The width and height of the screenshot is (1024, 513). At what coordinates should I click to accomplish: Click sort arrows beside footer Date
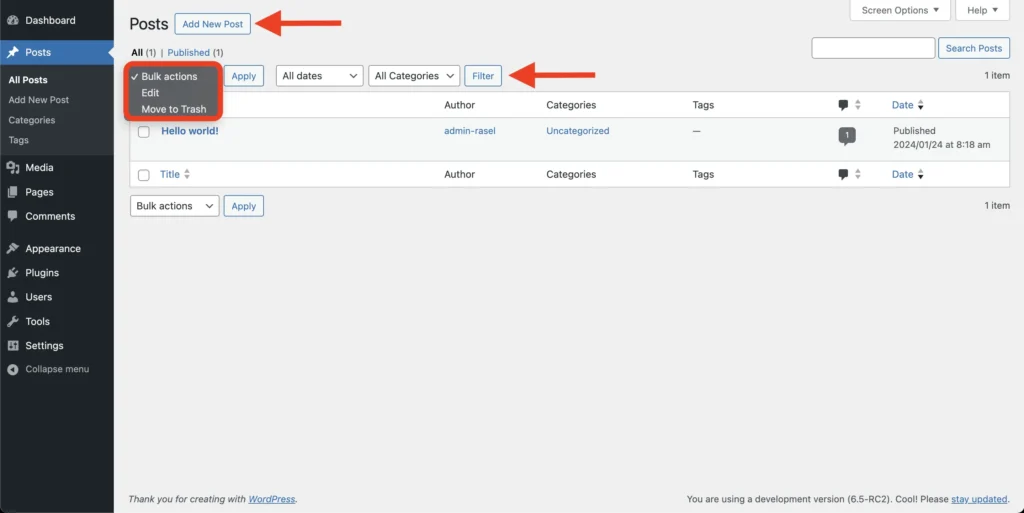point(920,174)
